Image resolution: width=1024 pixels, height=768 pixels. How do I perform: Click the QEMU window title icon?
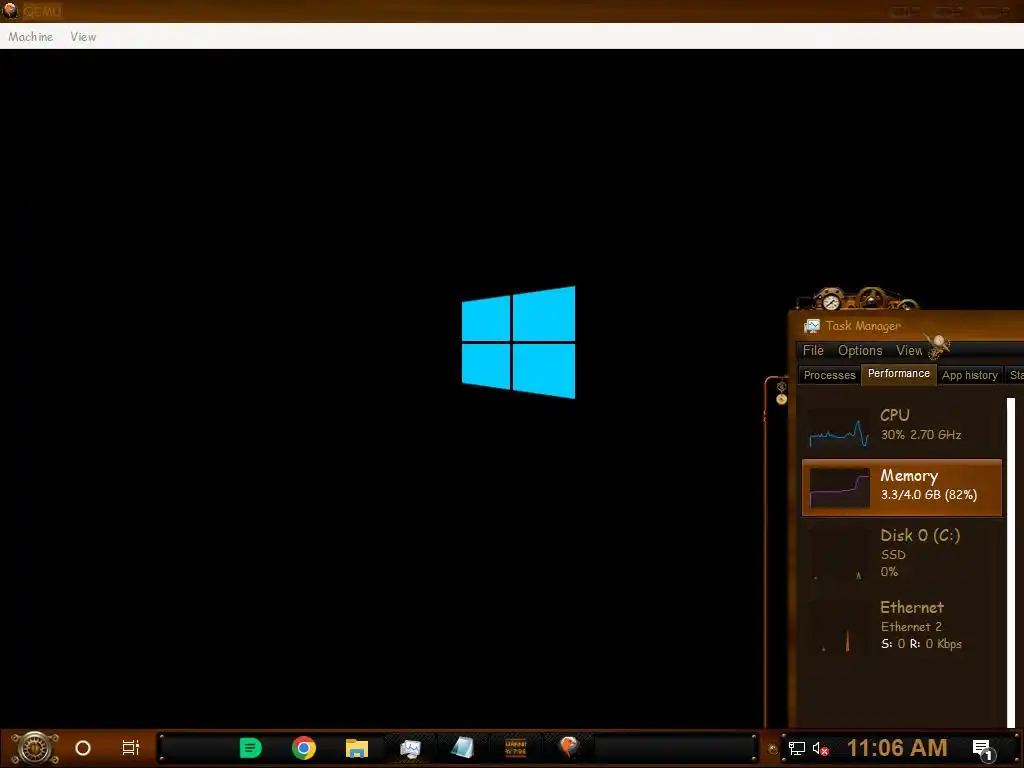point(10,10)
